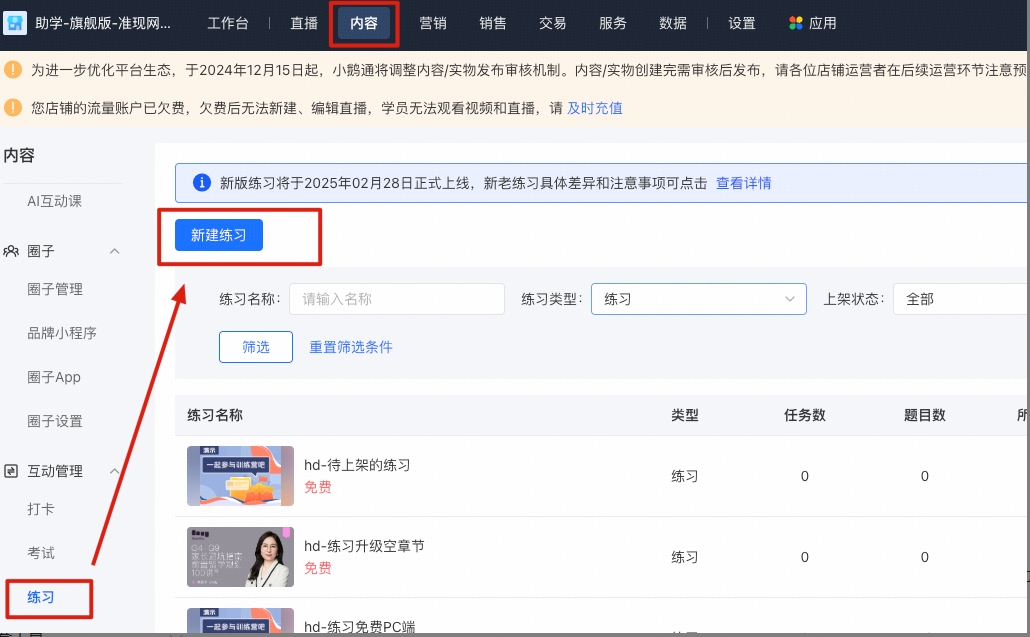This screenshot has height=637, width=1030.
Task: Click the 新建练习 button
Action: 218,235
